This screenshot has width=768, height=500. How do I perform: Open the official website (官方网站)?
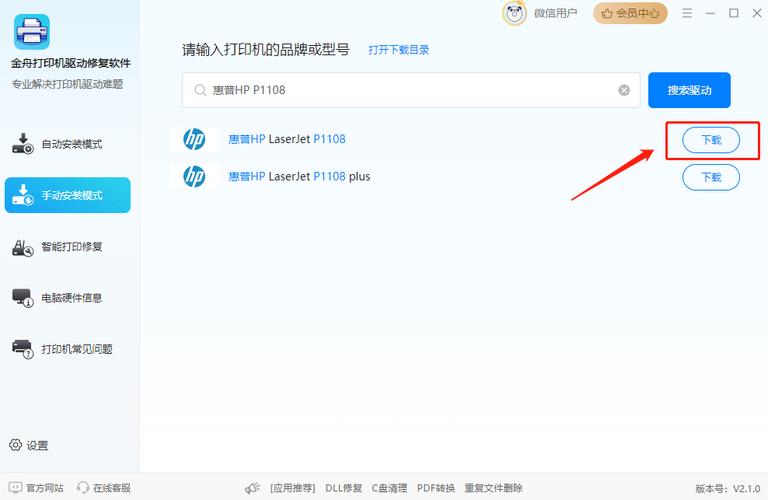pyautogui.click(x=36, y=488)
